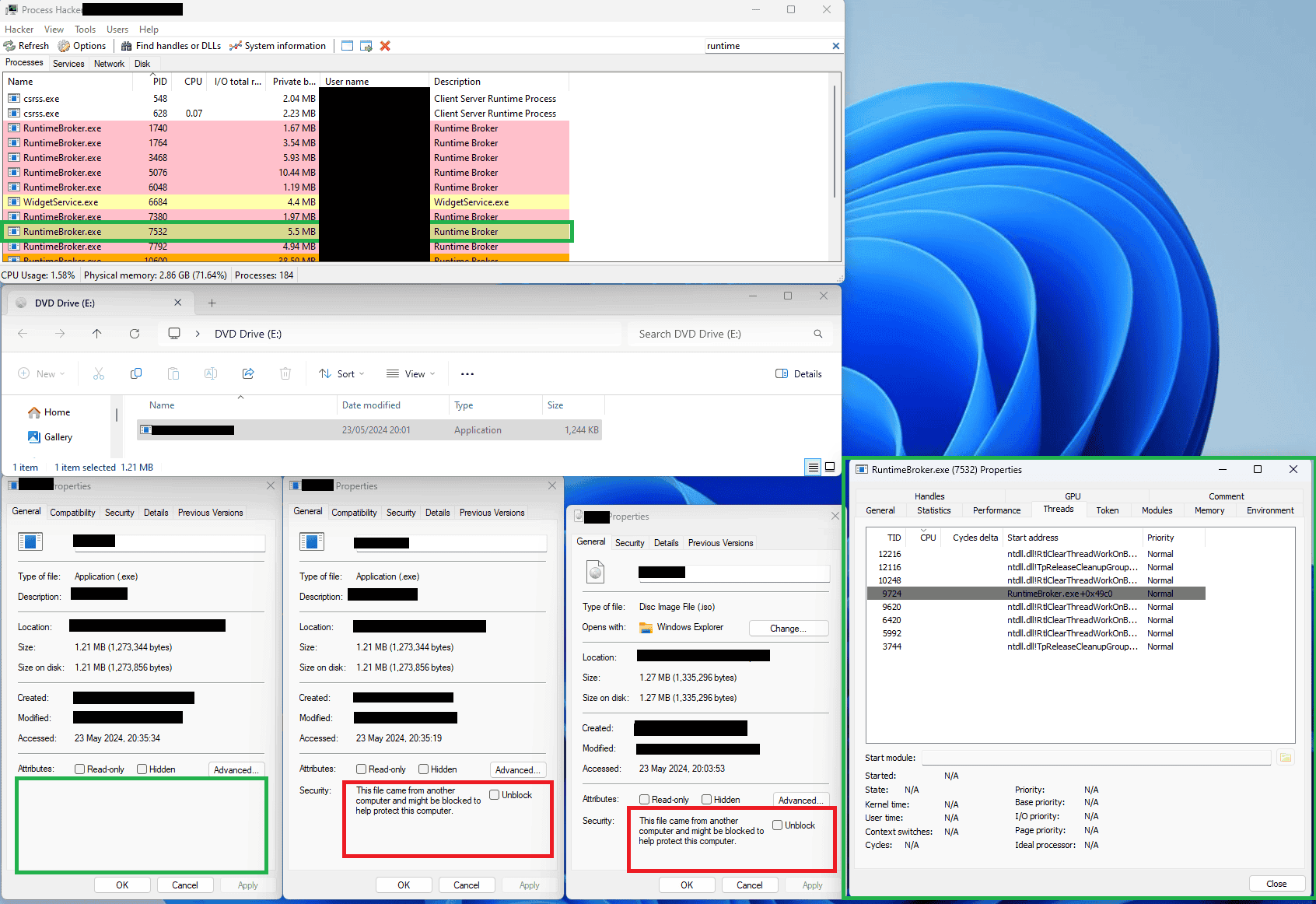Go back in File Explorer

(23, 334)
